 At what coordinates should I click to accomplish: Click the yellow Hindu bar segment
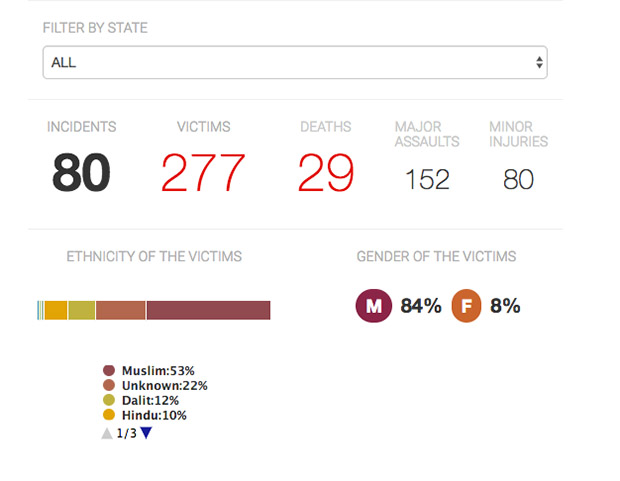pyautogui.click(x=56, y=310)
